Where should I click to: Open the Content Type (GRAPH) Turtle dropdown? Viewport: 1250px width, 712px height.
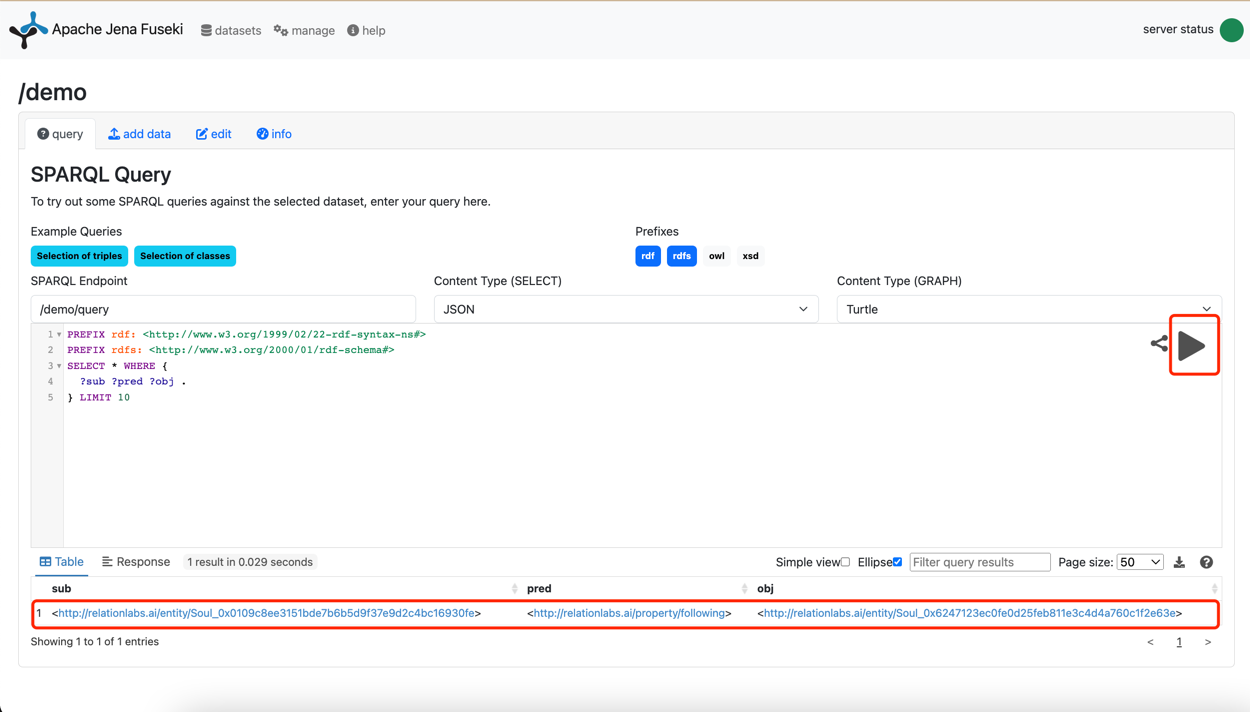[x=1028, y=309]
